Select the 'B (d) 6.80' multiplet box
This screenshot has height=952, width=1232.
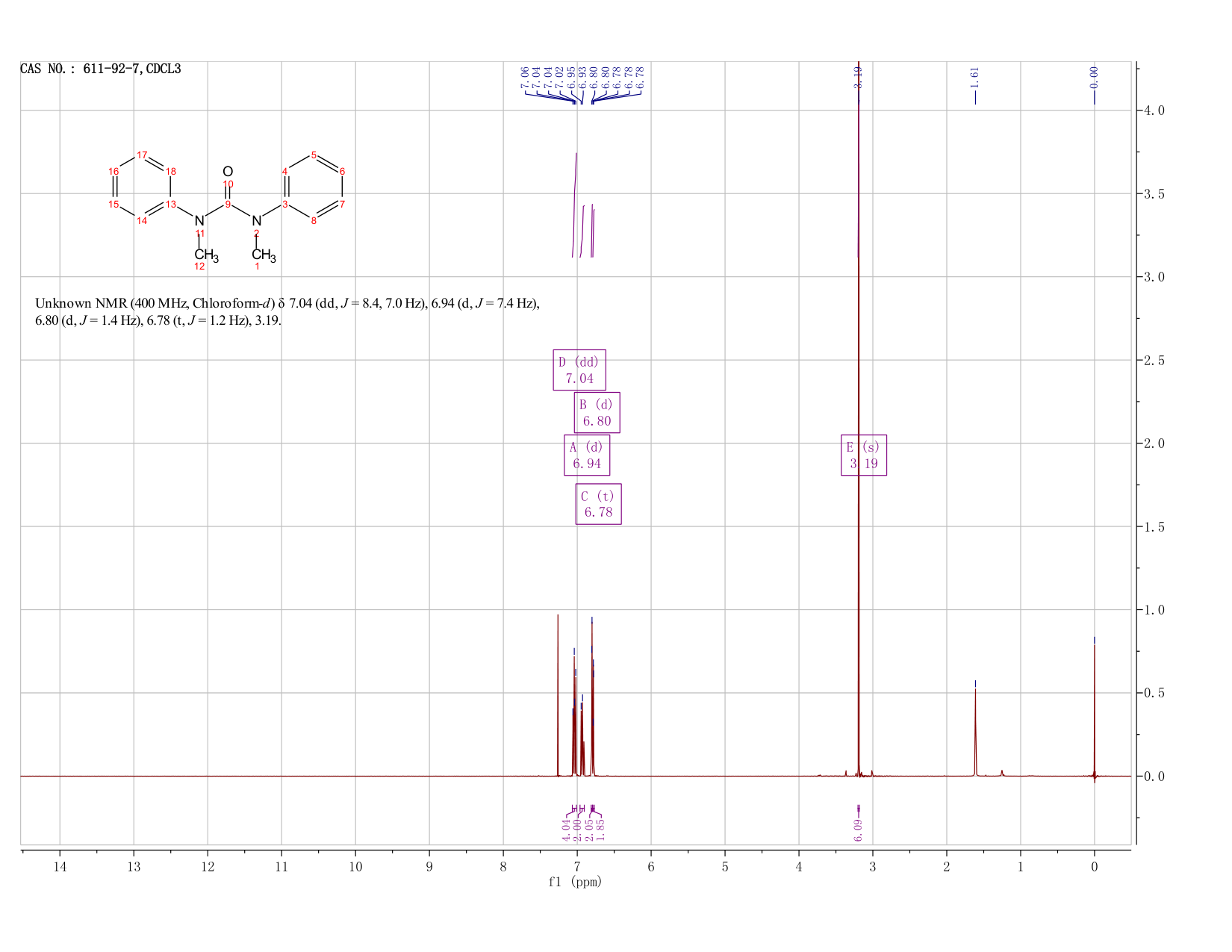(597, 412)
